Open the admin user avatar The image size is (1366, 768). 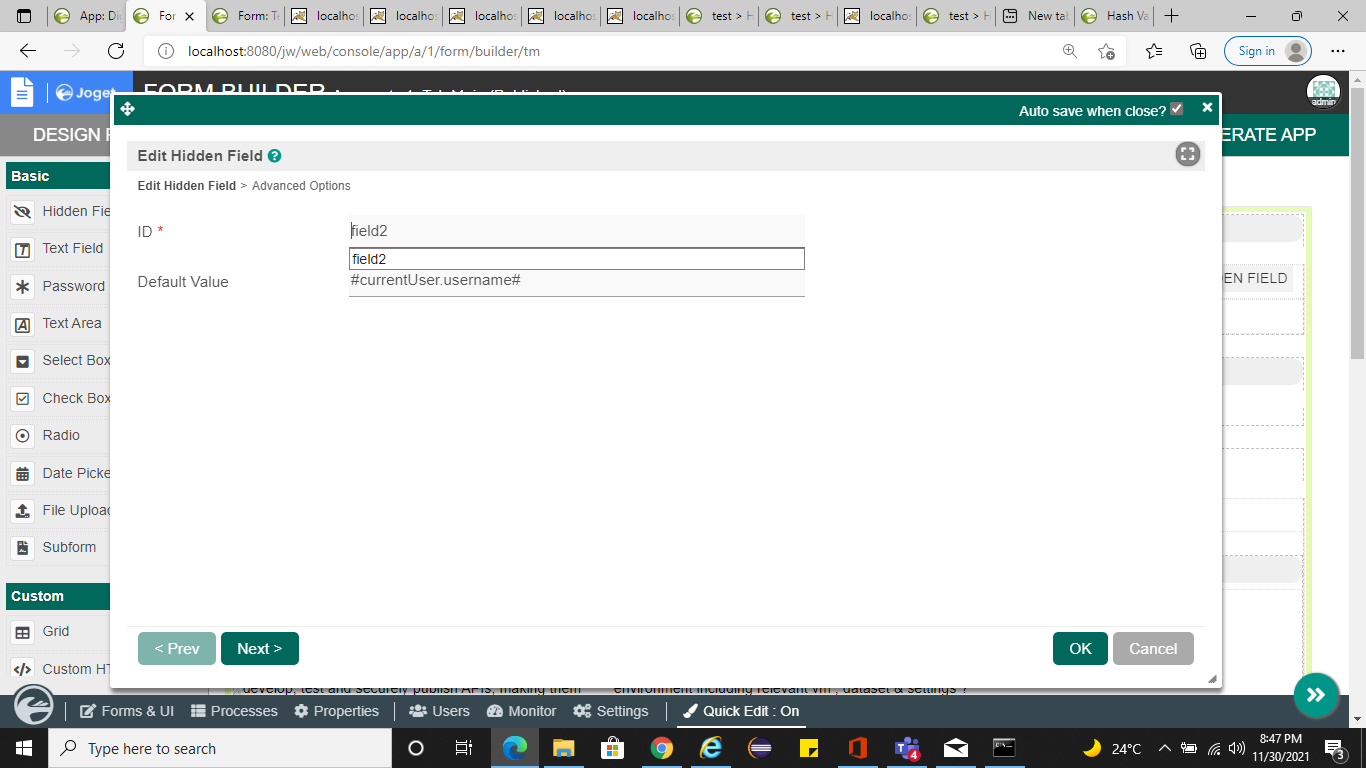pyautogui.click(x=1323, y=92)
